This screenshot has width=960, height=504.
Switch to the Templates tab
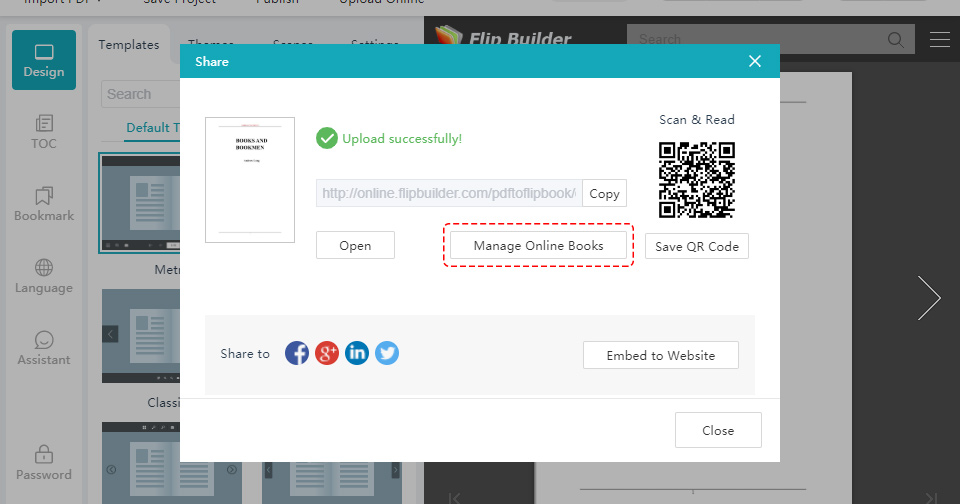[x=129, y=45]
